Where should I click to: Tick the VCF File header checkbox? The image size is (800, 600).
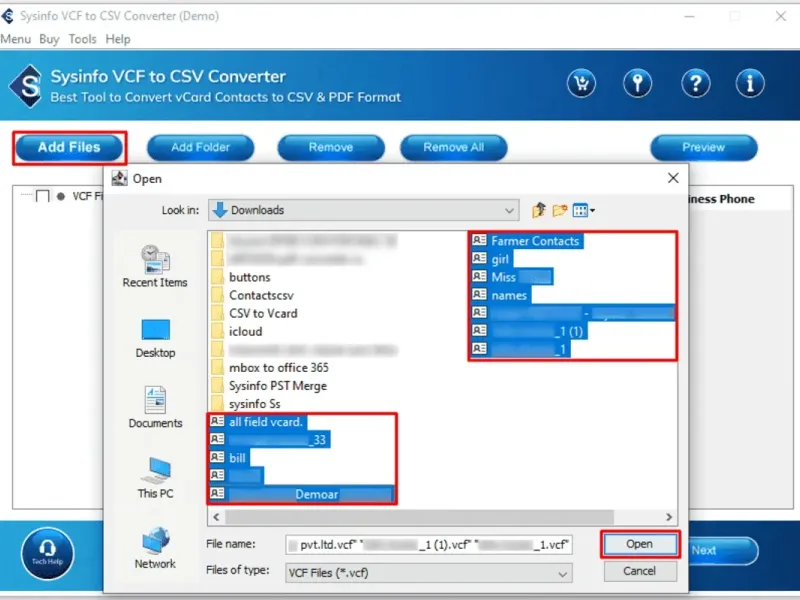point(43,196)
